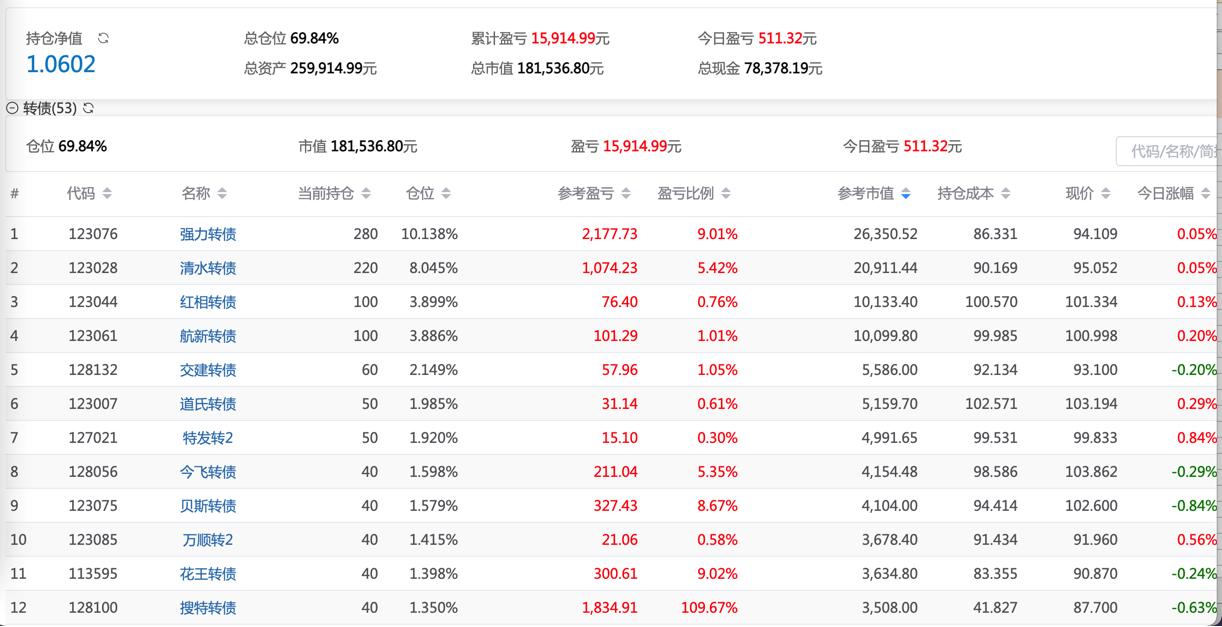Focus the 代码/名称 search field

(1169, 151)
